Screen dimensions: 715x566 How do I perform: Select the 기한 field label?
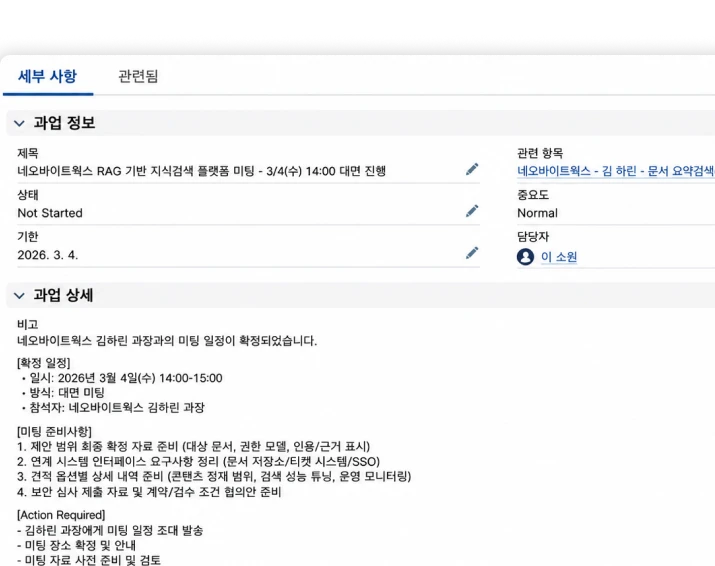(x=28, y=237)
